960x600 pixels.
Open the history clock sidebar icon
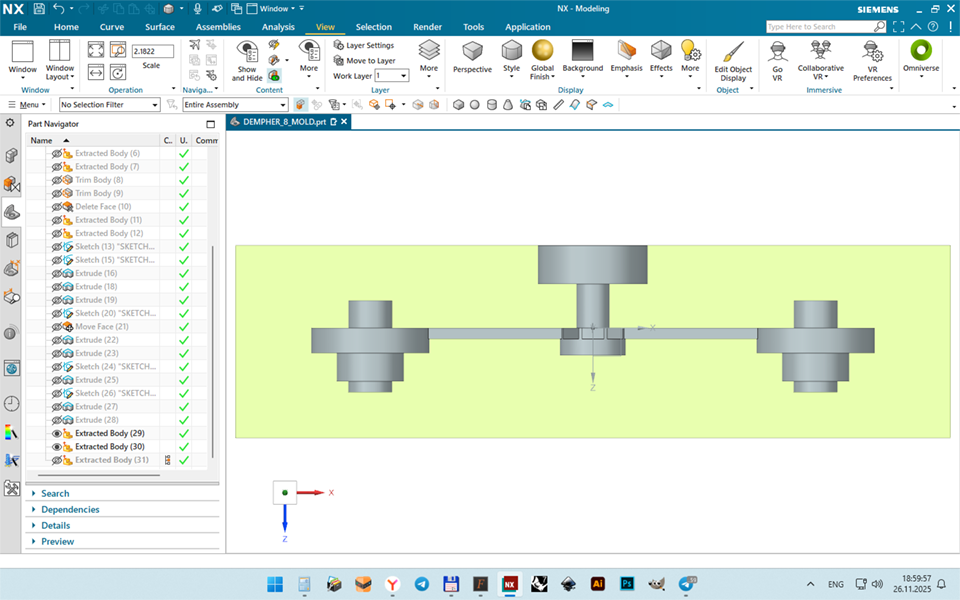11,403
